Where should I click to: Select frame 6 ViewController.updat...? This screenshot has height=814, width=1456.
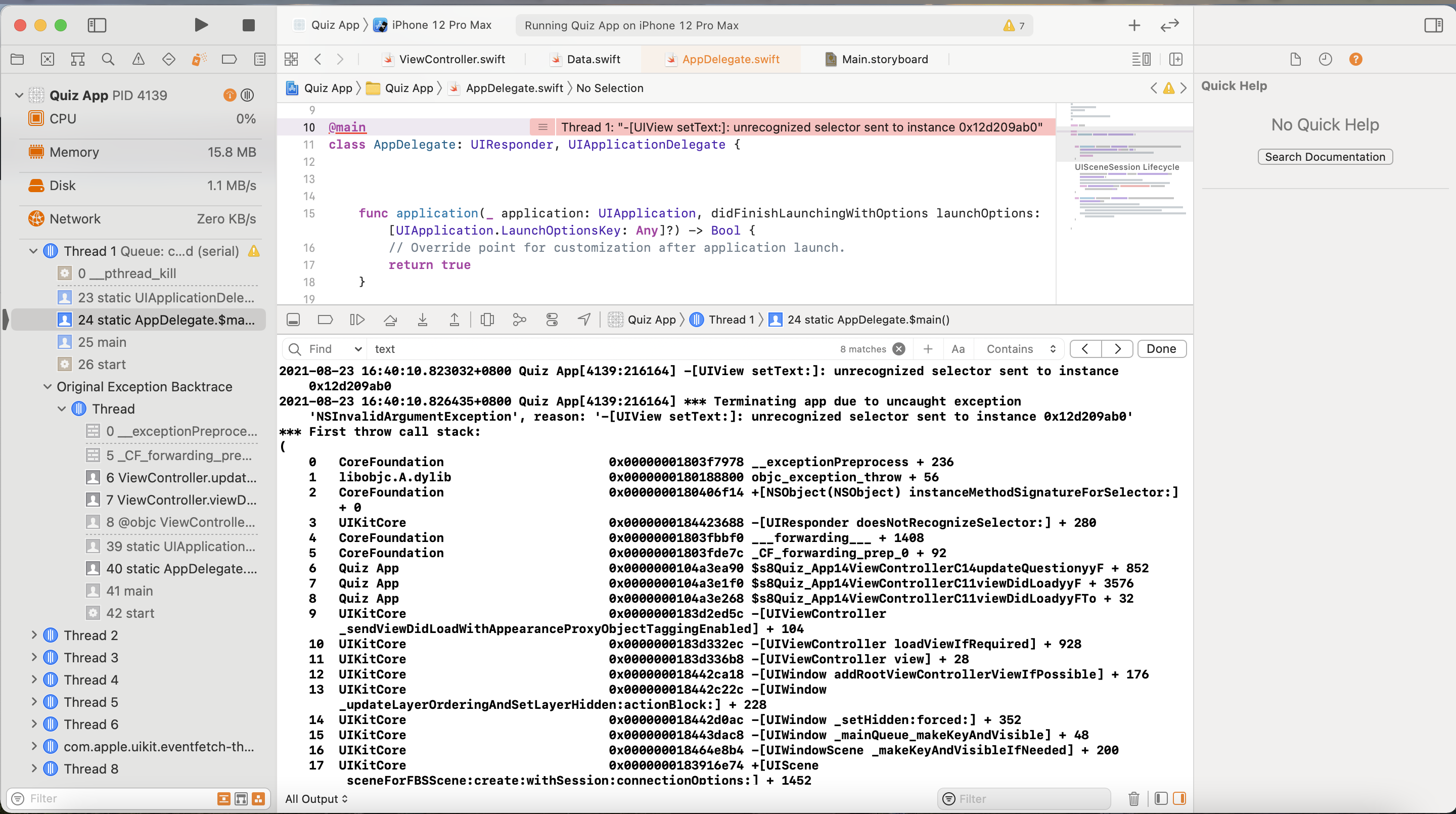pyautogui.click(x=172, y=478)
